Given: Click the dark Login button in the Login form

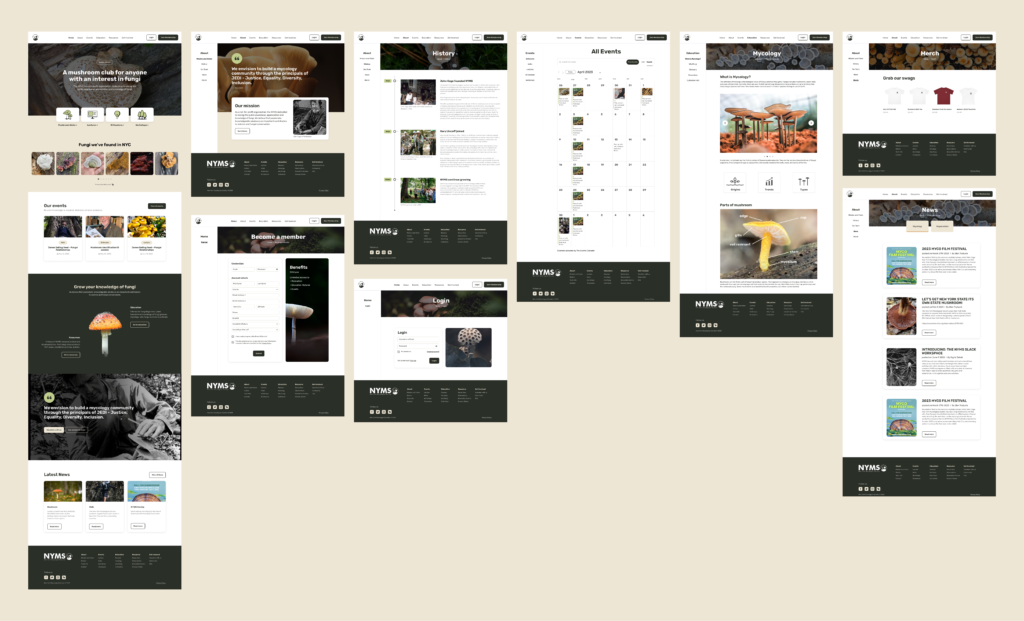Looking at the screenshot, I should click(x=434, y=360).
